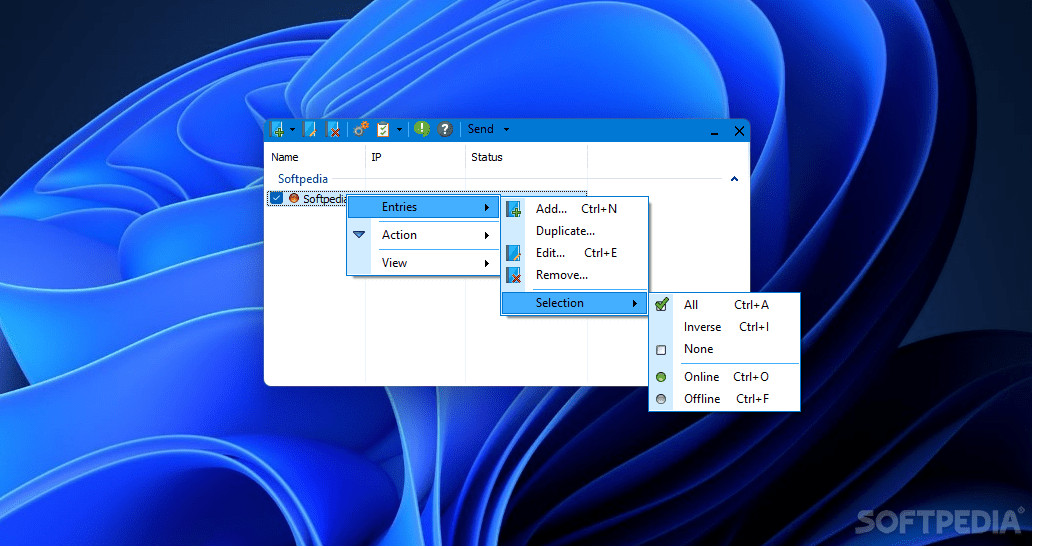Click the Edit entry pencil toolbar icon
Viewport: 1040px width, 549px height.
pos(310,130)
